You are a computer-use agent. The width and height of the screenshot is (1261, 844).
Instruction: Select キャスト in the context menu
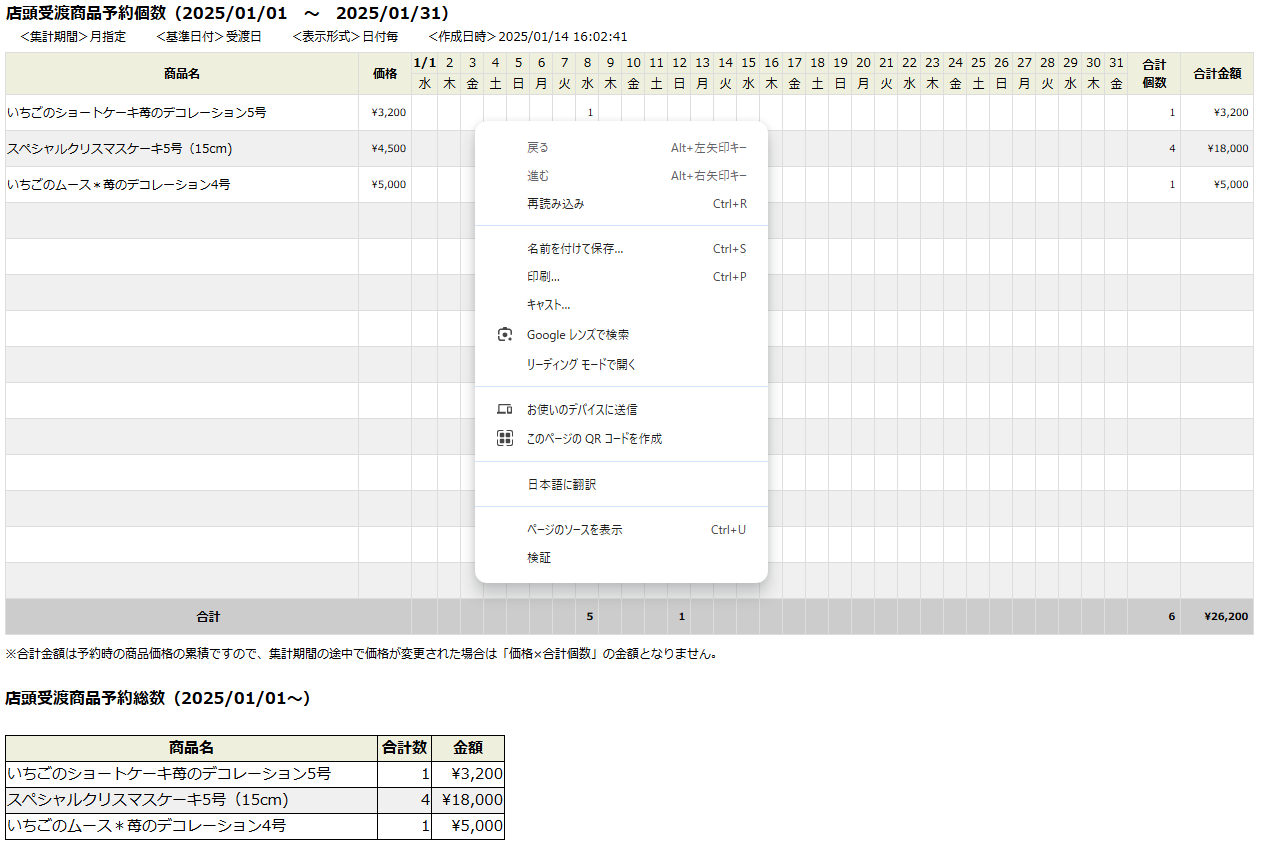(x=548, y=305)
